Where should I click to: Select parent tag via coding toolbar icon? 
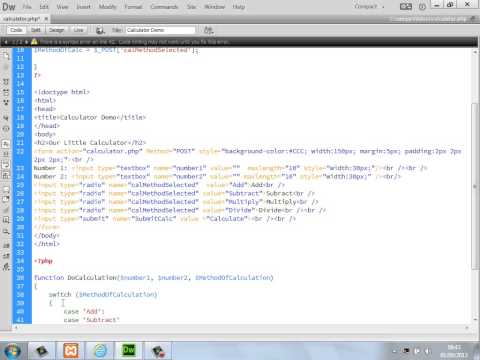point(6,118)
